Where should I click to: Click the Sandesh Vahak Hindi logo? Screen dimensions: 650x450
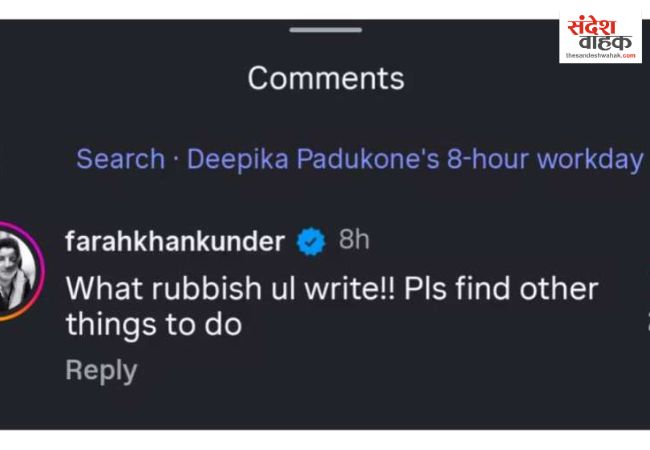click(600, 32)
